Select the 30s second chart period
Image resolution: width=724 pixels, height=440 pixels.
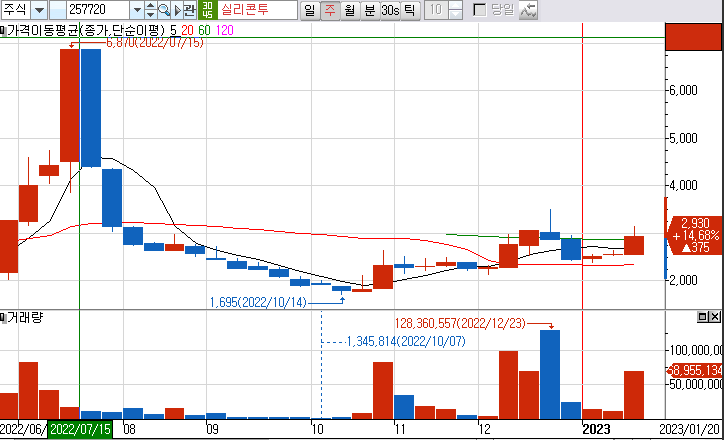point(390,10)
